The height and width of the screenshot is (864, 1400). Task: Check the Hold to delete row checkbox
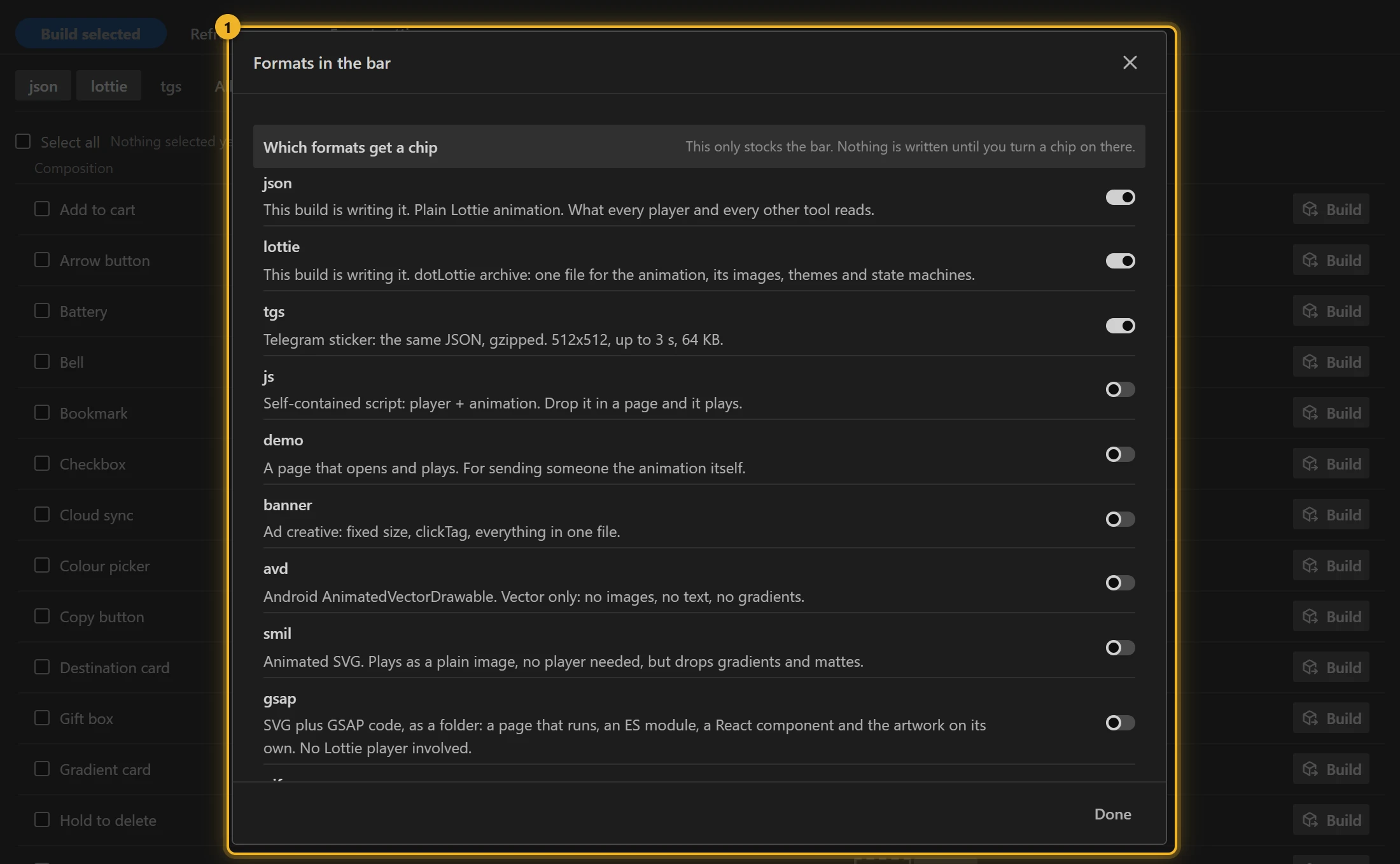click(x=42, y=819)
